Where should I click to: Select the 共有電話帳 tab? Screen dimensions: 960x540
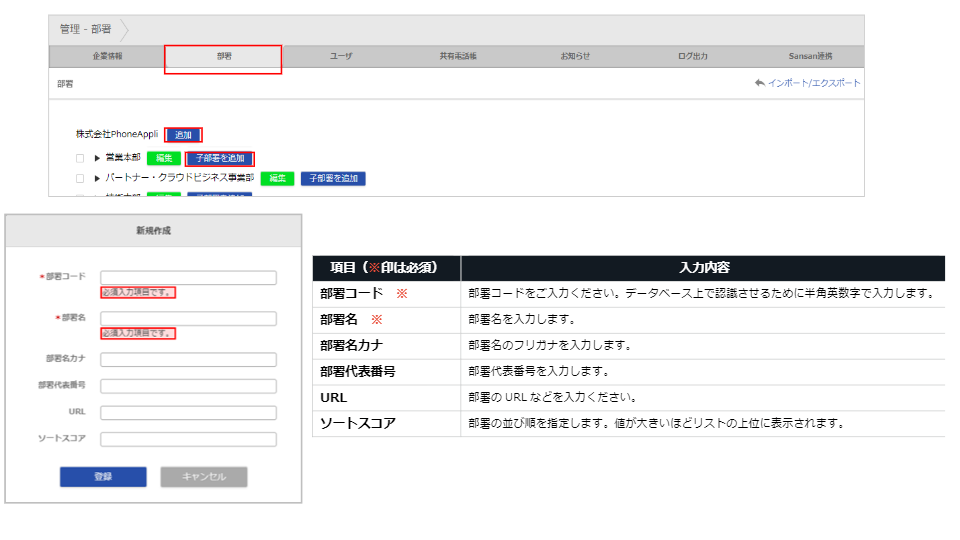click(457, 56)
